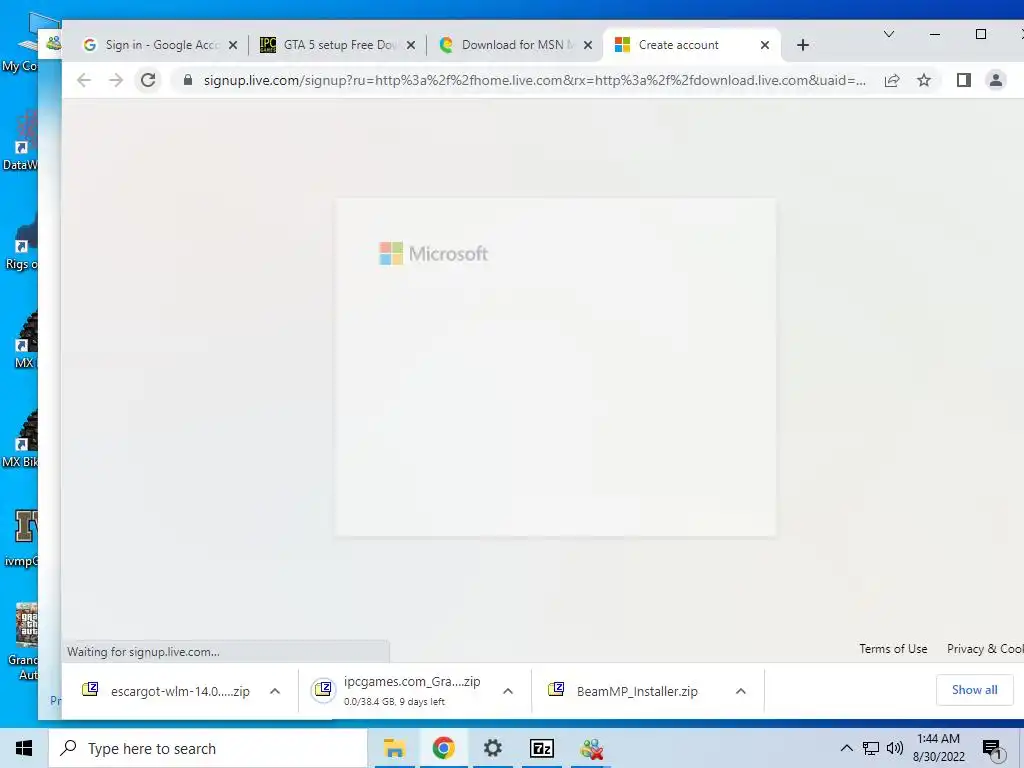Viewport: 1024px width, 768px height.
Task: Open File Explorer from the taskbar
Action: tap(394, 748)
